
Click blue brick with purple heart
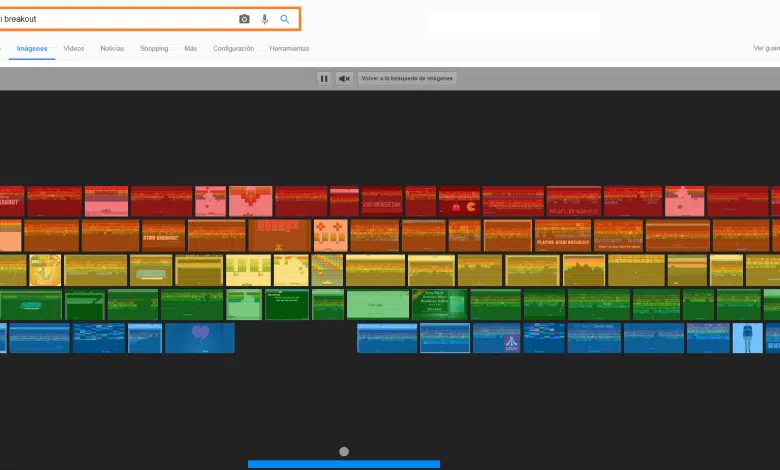point(200,338)
